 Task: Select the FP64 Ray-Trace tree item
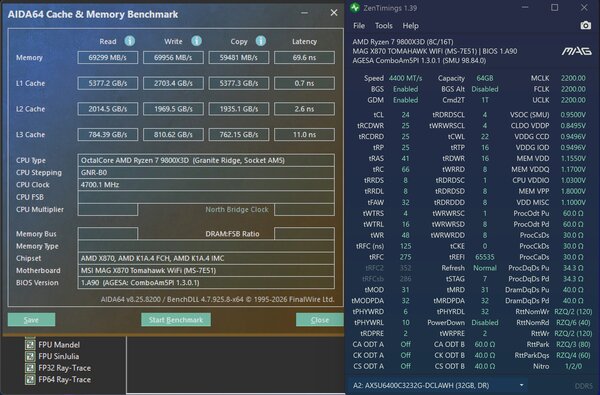[64, 380]
